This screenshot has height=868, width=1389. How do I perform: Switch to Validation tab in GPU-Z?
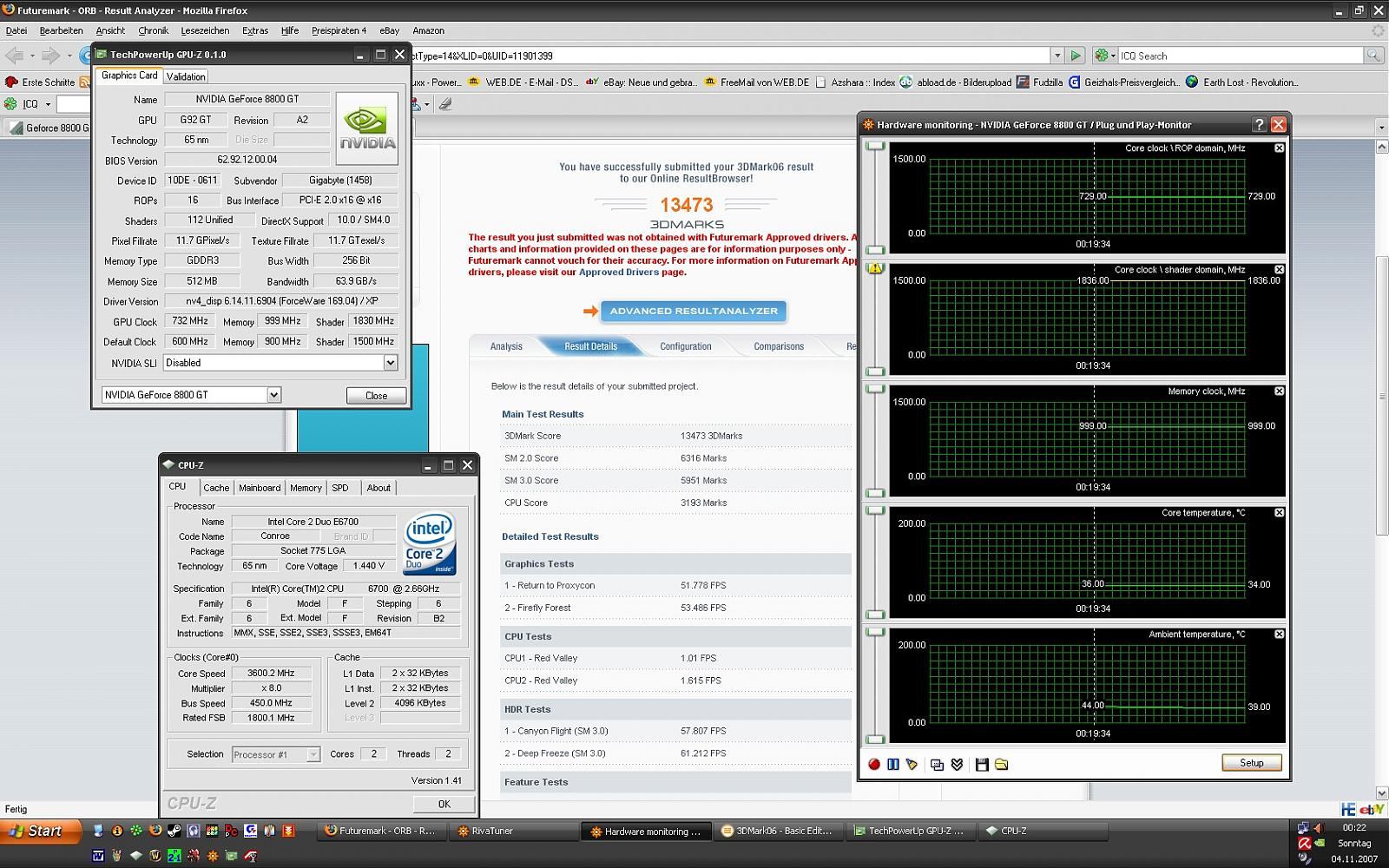186,76
